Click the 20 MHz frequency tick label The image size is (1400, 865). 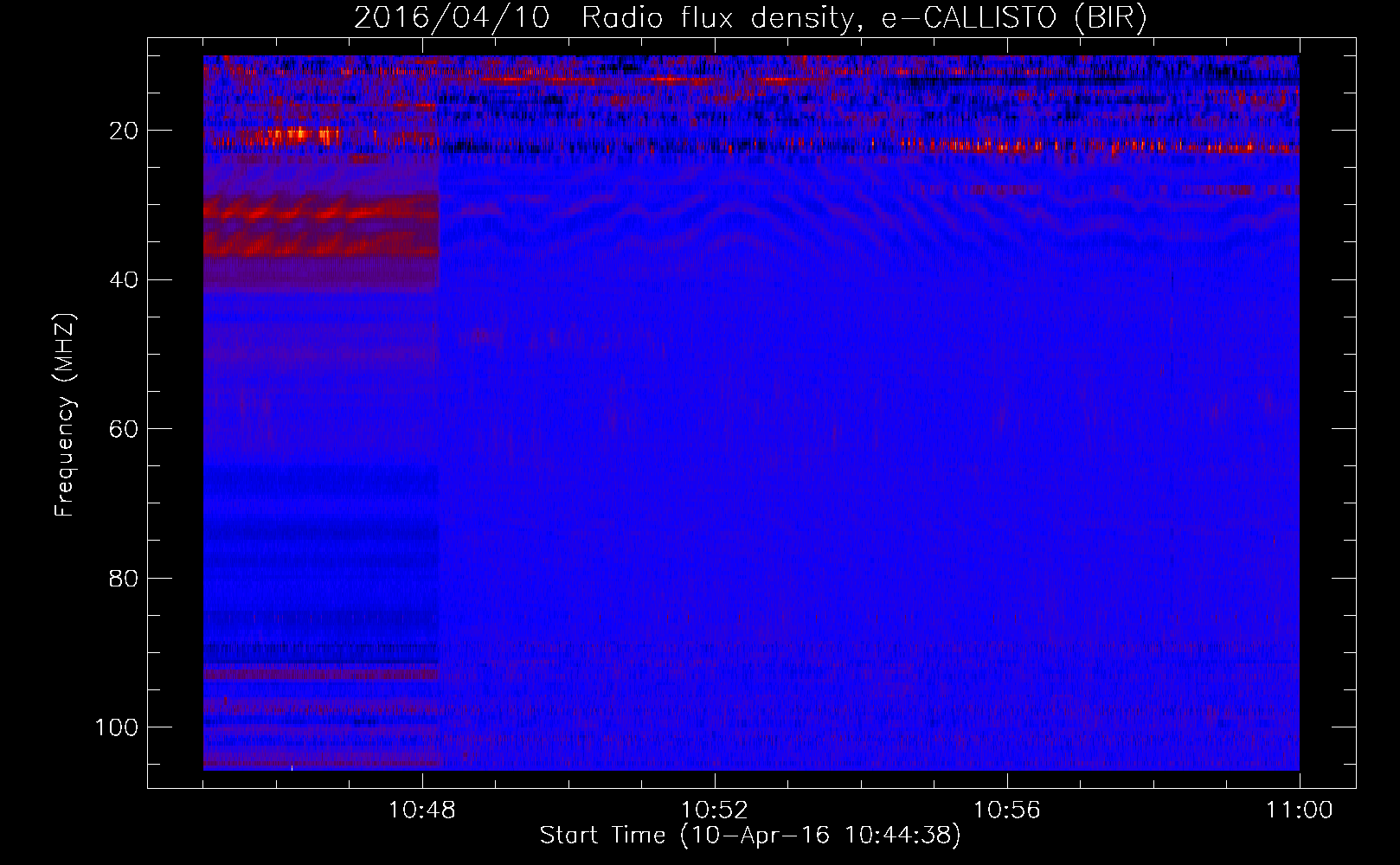[124, 131]
